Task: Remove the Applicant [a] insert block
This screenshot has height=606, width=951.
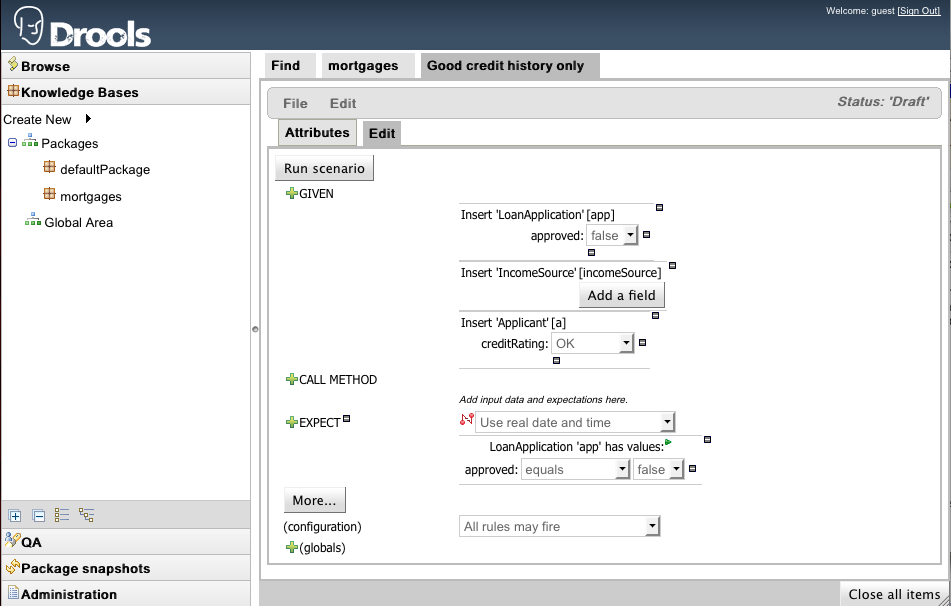Action: 655,315
